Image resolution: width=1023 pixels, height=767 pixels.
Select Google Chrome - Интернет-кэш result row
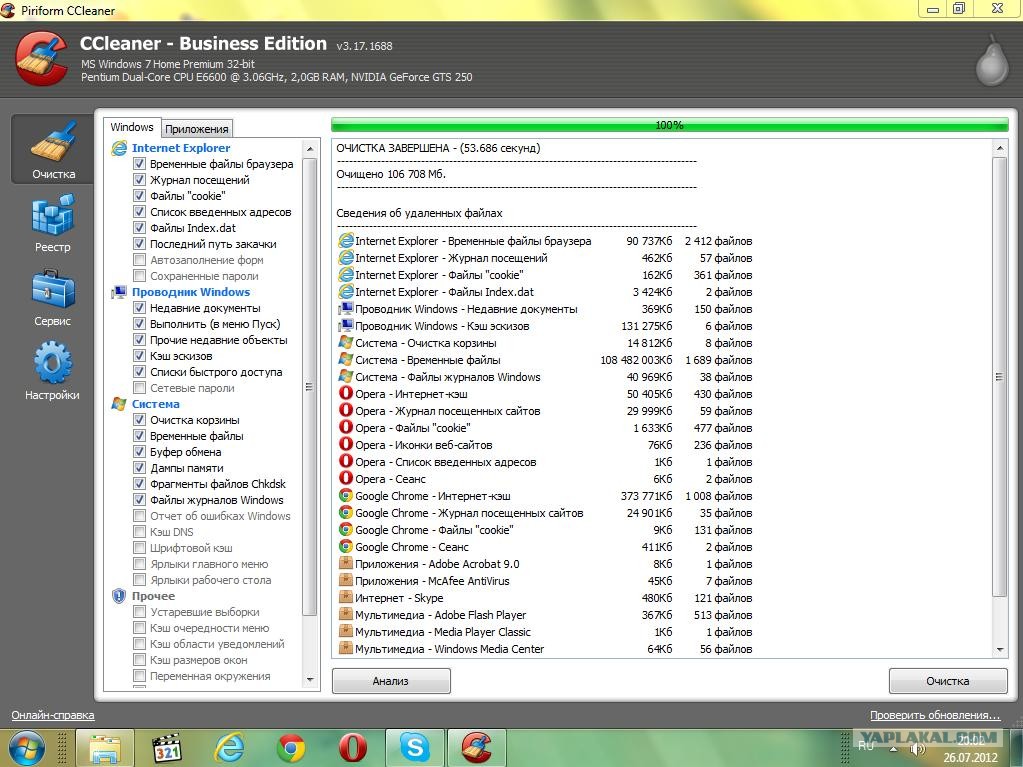tap(545, 496)
